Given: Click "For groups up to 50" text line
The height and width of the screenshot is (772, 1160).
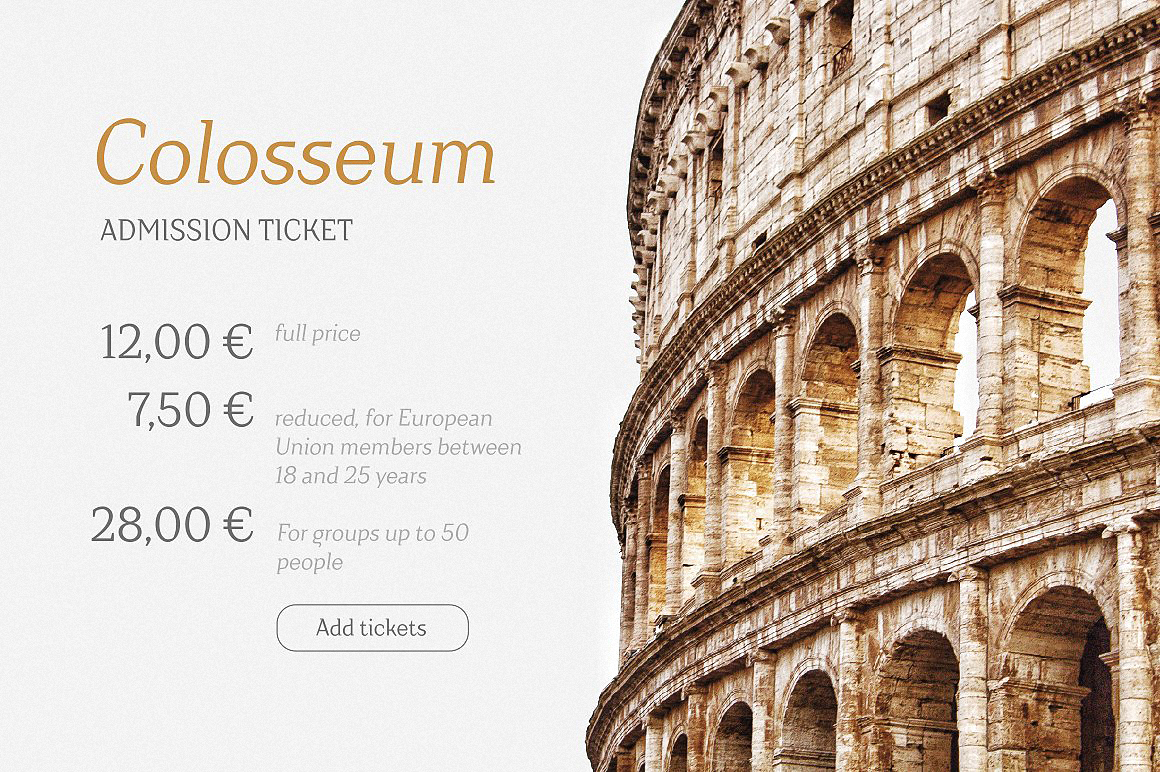Looking at the screenshot, I should point(372,533).
